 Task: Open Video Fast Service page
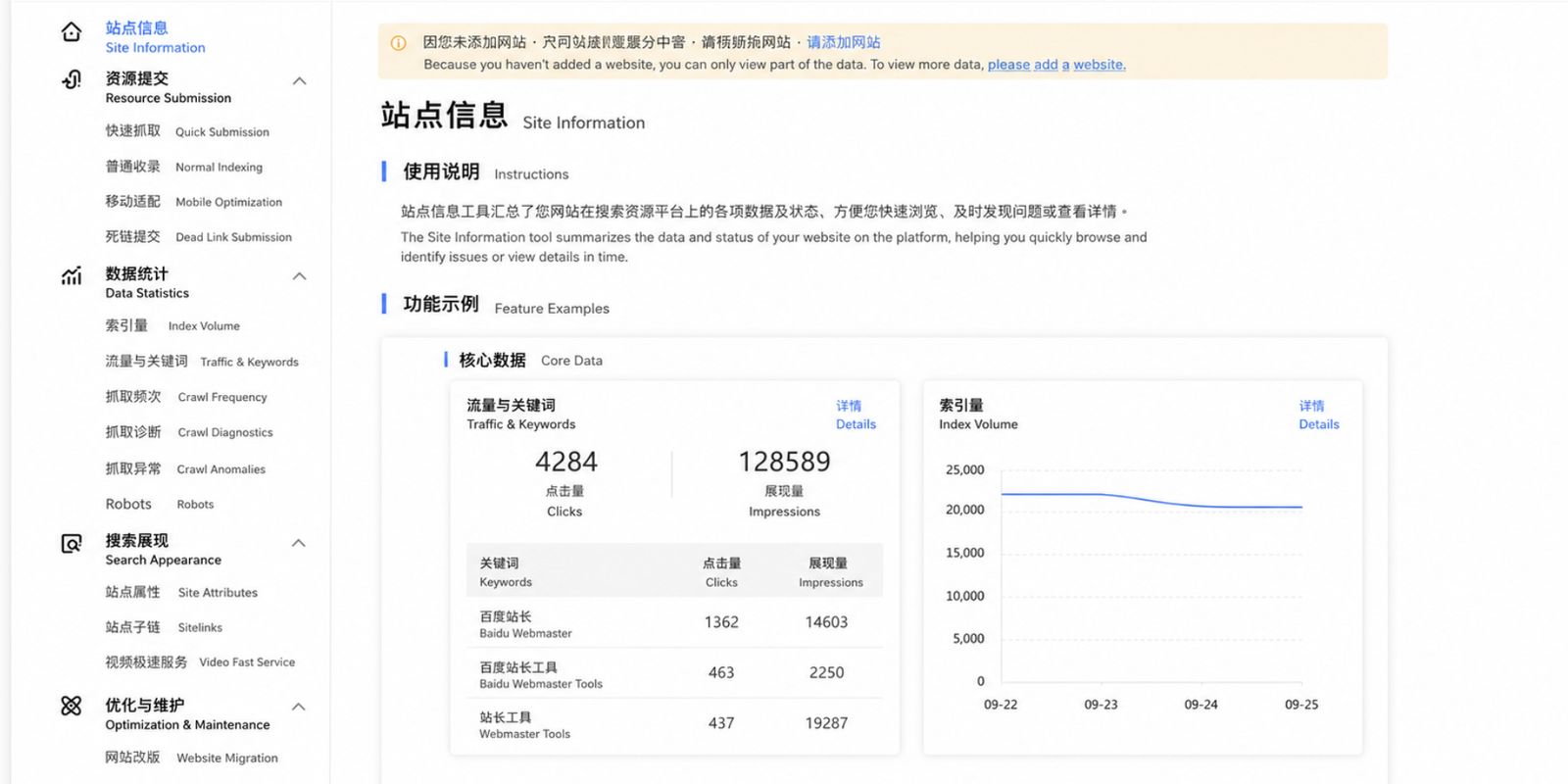pos(200,662)
